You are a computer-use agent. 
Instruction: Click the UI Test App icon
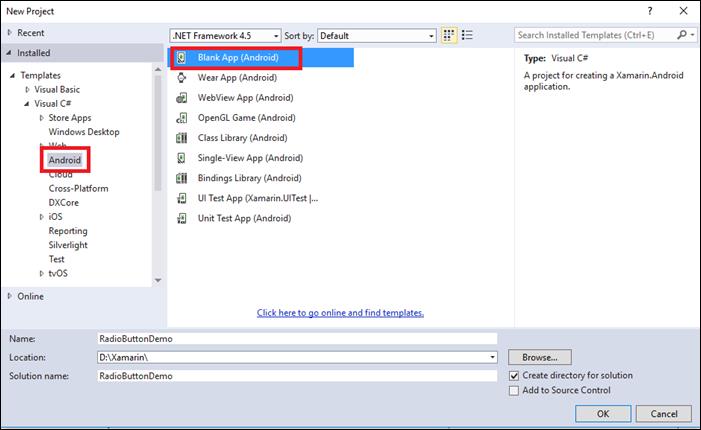tap(182, 198)
